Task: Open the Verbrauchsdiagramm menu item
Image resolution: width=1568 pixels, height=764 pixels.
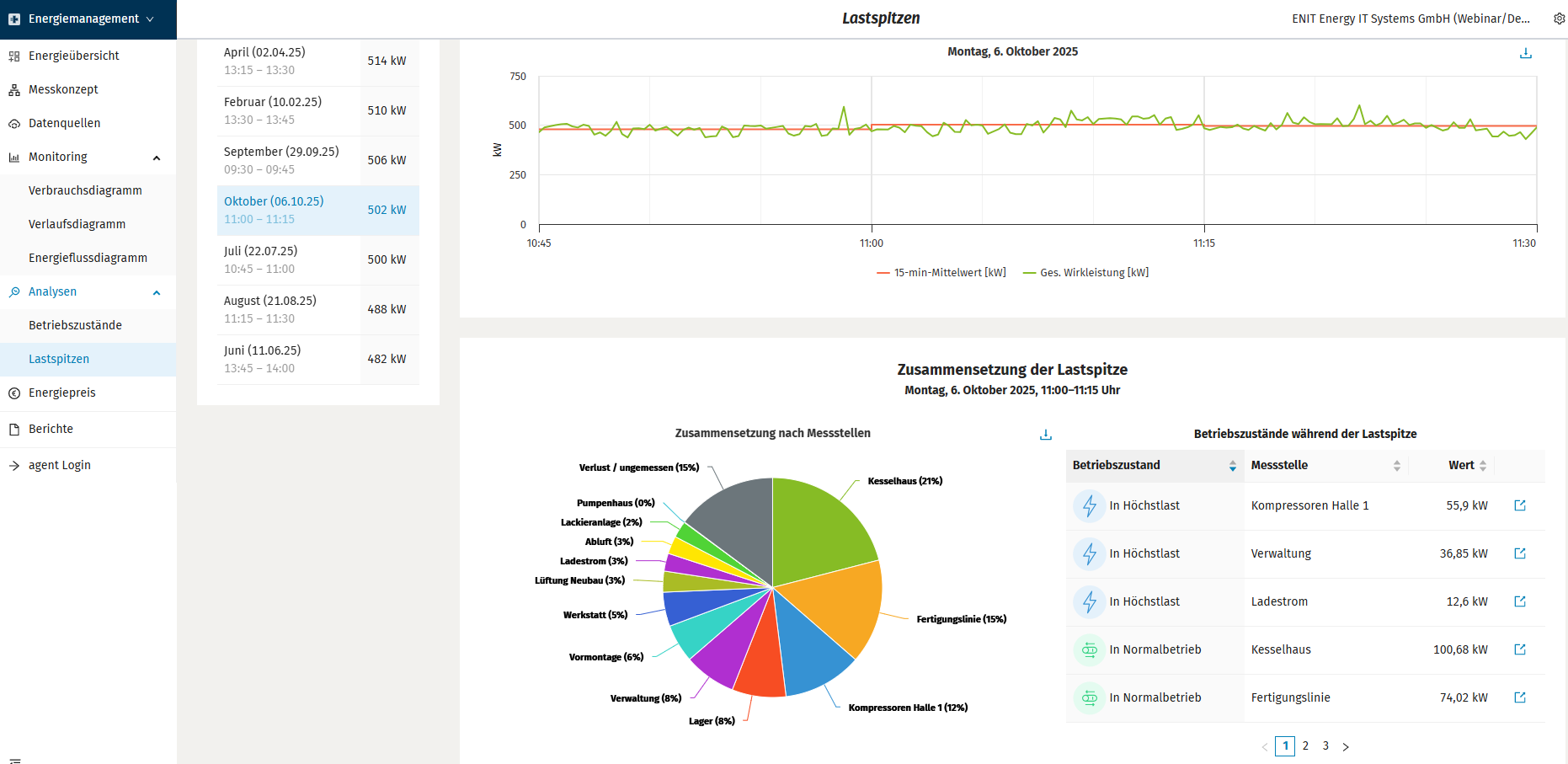Action: tap(85, 190)
